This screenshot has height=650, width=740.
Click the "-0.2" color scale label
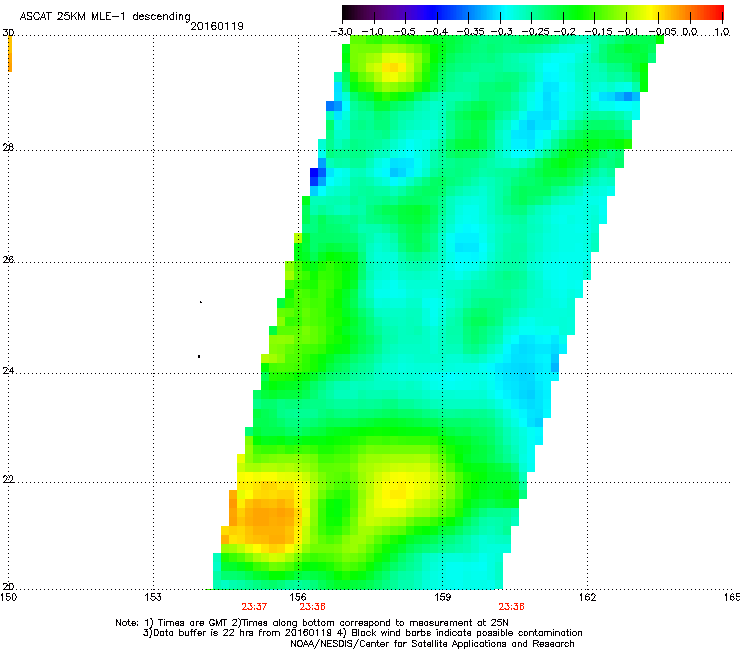(x=565, y=32)
